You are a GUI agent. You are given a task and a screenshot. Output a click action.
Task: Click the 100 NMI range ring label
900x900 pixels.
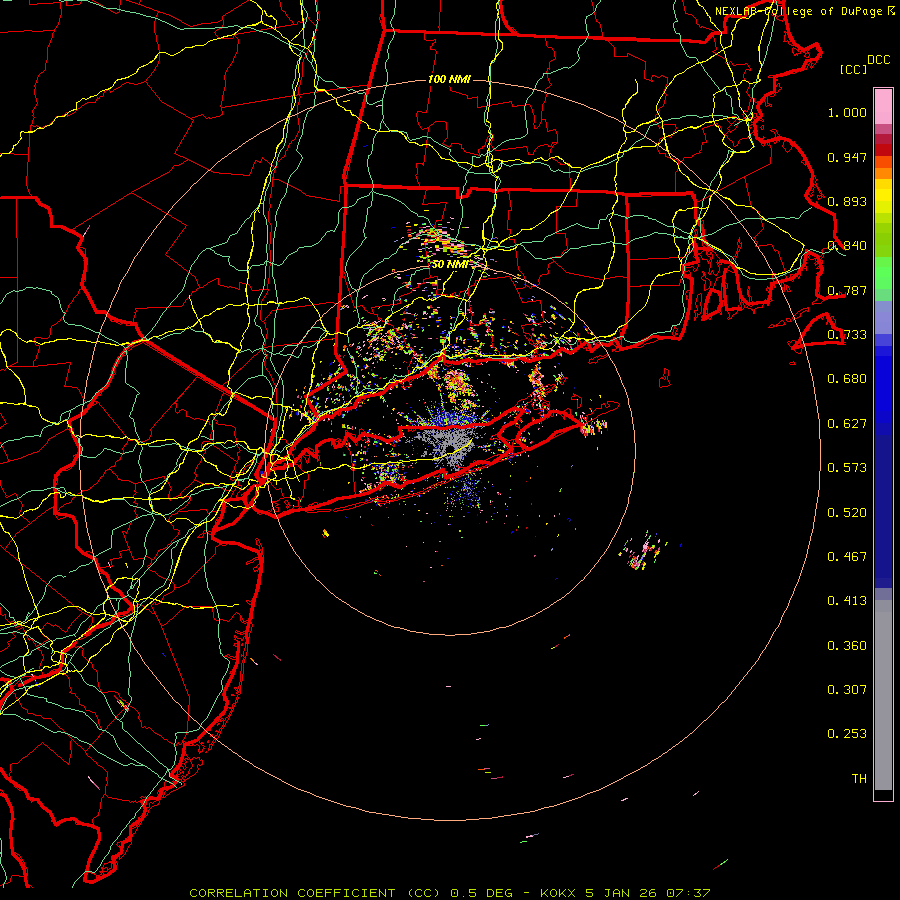tap(449, 79)
